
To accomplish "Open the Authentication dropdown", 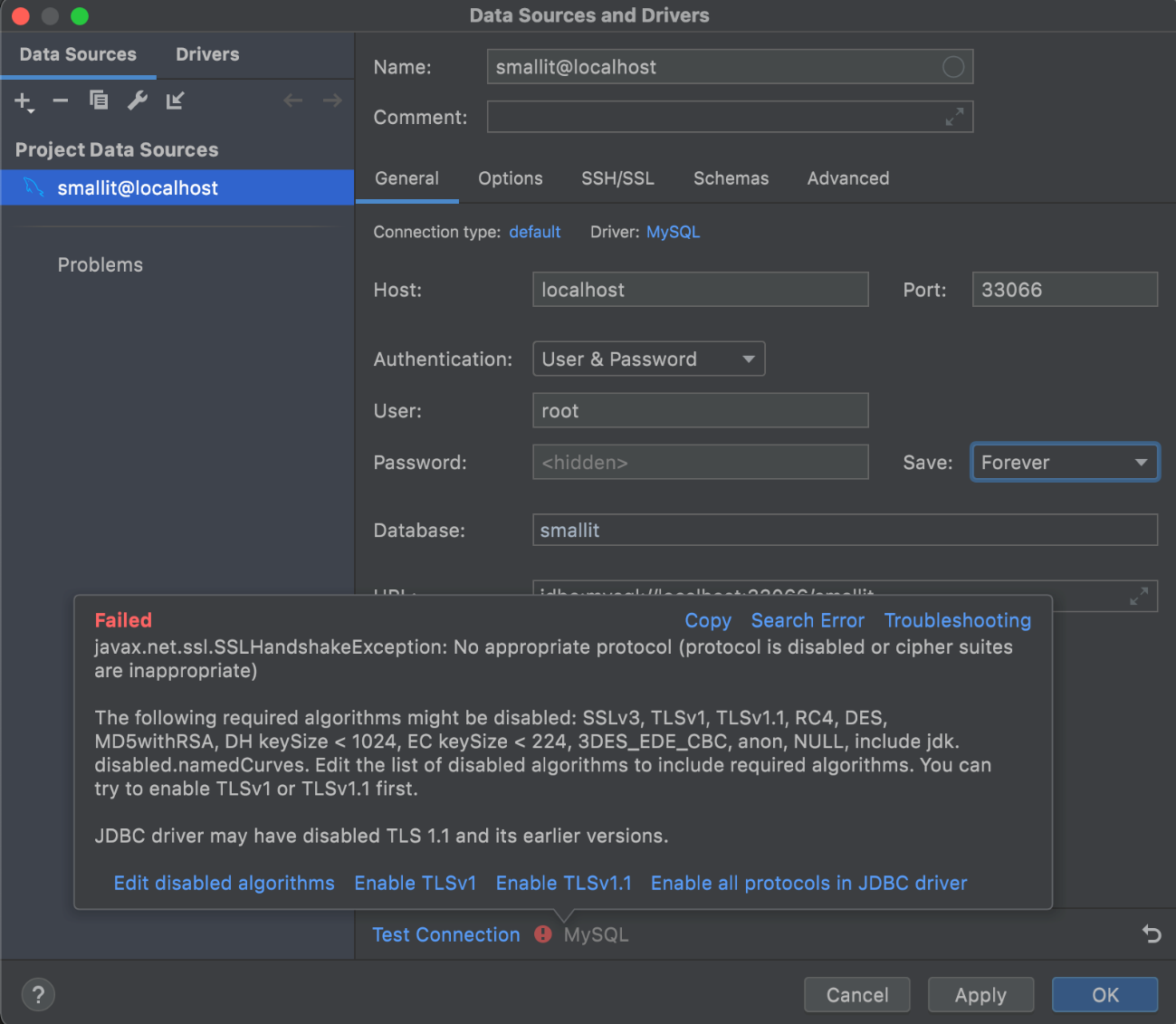I will tap(648, 359).
